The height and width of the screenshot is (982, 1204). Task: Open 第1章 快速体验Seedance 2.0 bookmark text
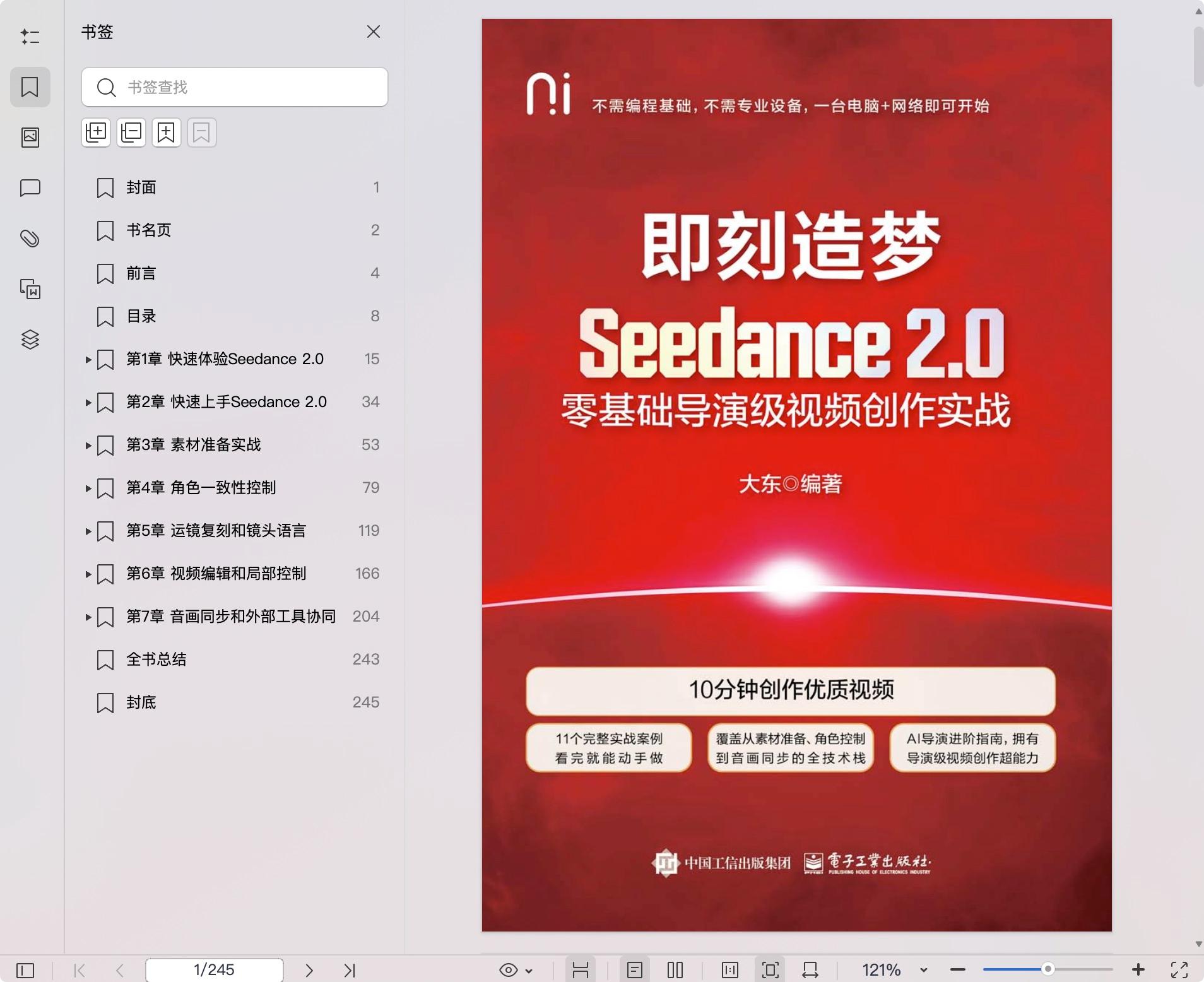[x=225, y=359]
